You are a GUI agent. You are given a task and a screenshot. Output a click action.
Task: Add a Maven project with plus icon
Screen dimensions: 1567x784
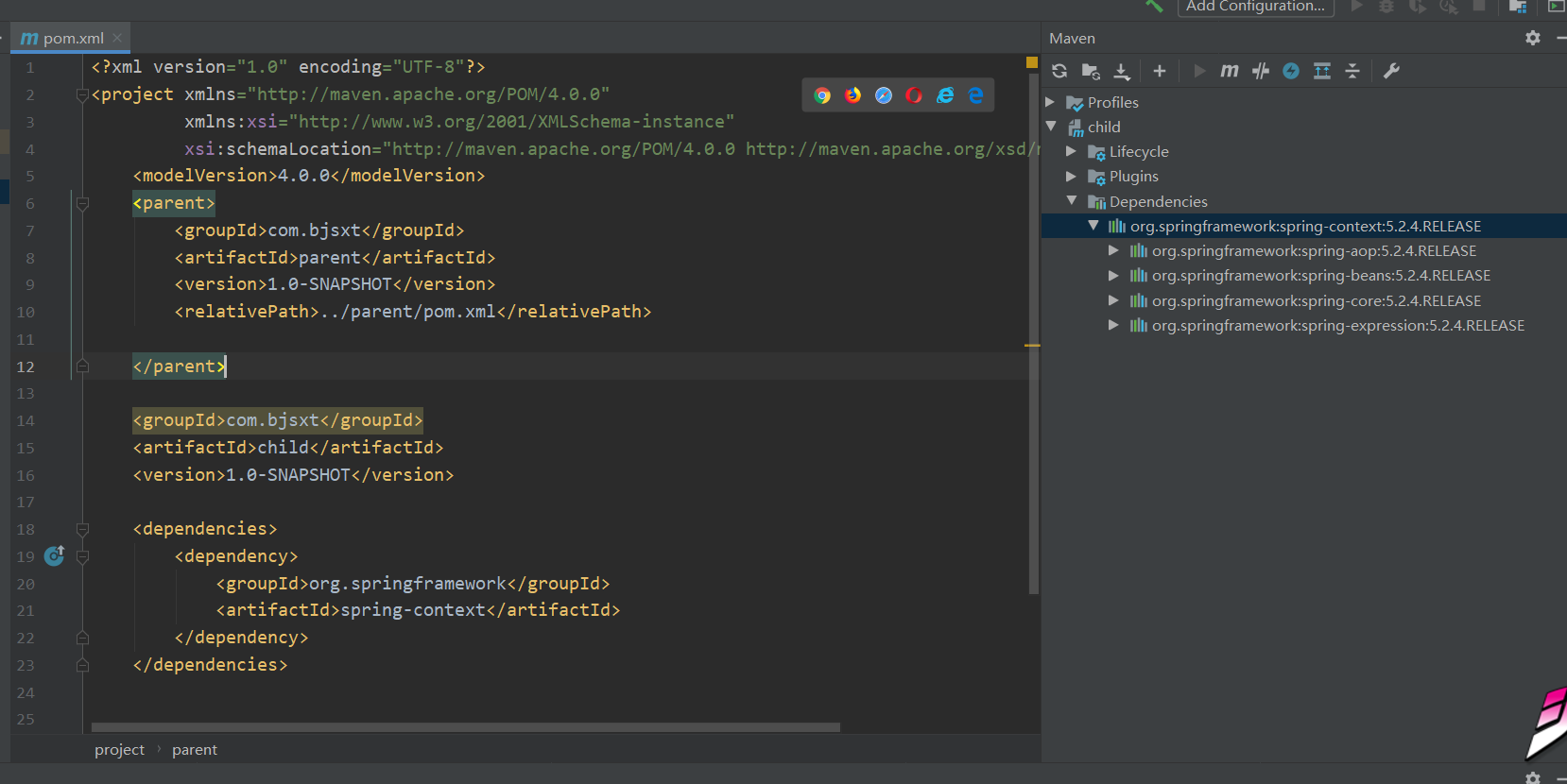pos(1160,71)
